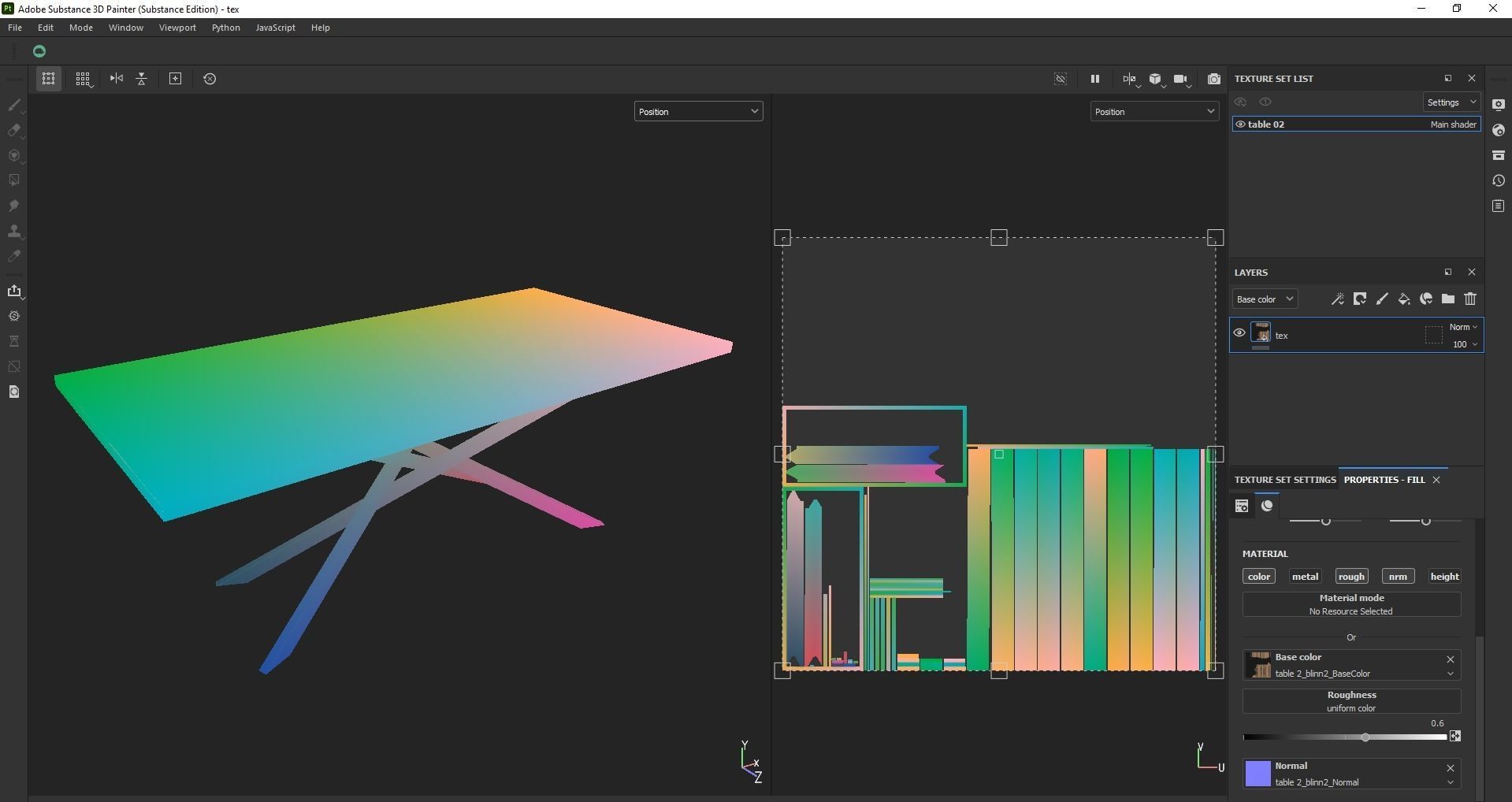Viewport: 1512px width, 802px height.
Task: Open the Base color channel dropdown in Layers
Action: pos(1265,299)
